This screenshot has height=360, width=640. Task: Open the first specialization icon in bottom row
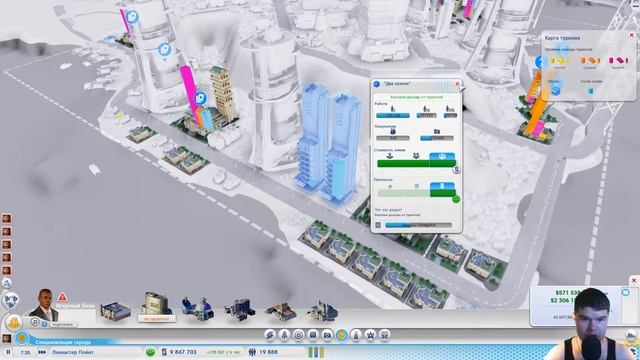270,336
